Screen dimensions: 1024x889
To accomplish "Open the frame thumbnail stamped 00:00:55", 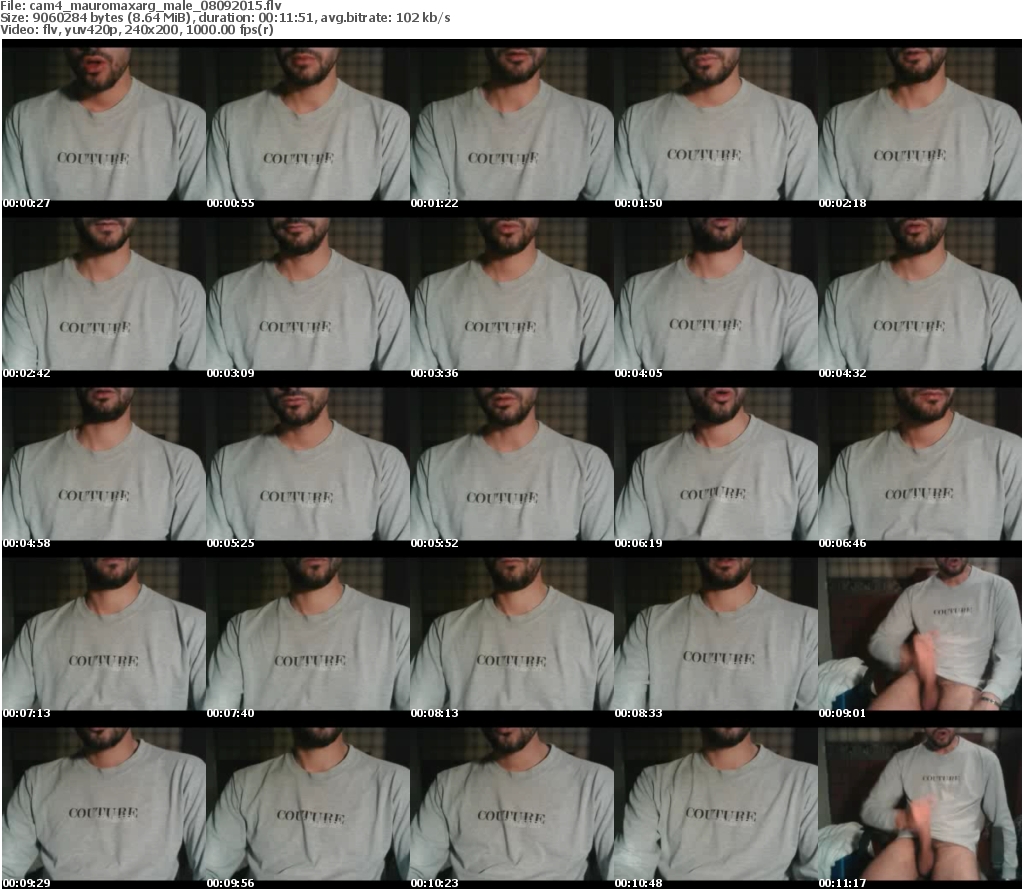I will (308, 124).
